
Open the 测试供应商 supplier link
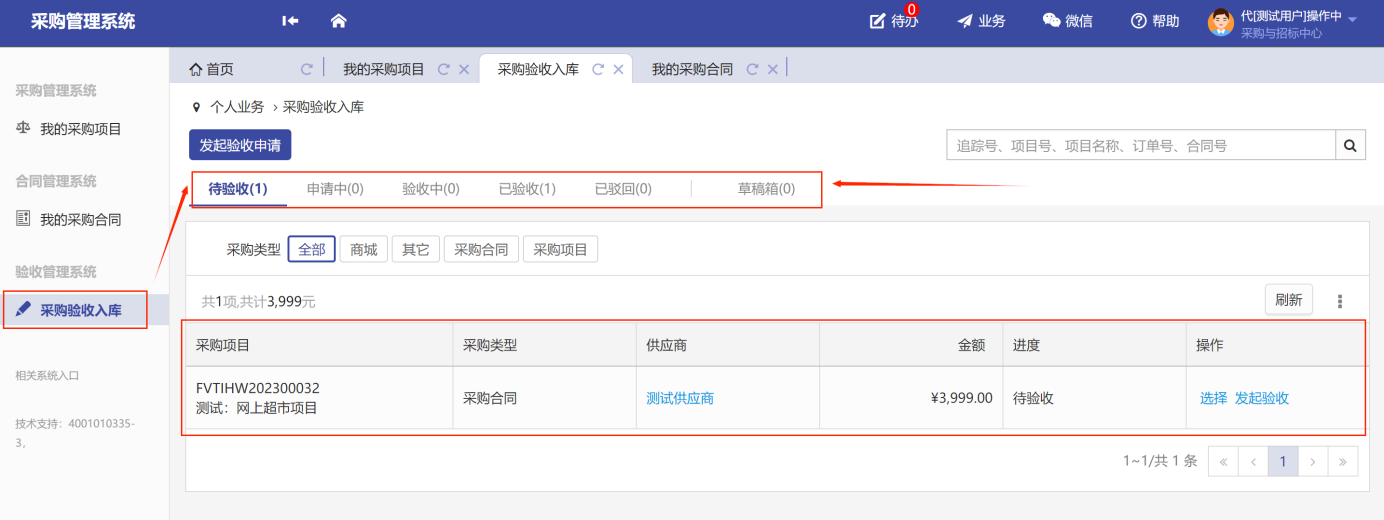680,398
